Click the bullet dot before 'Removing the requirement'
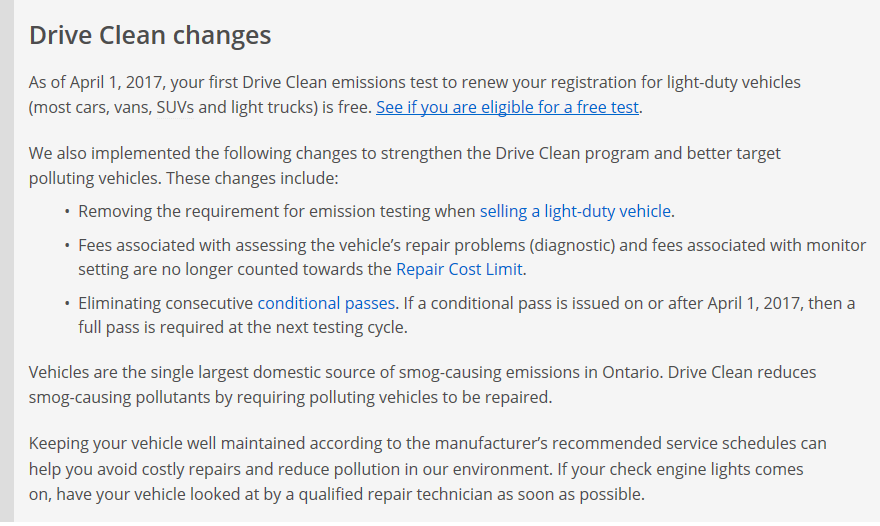 pos(67,212)
